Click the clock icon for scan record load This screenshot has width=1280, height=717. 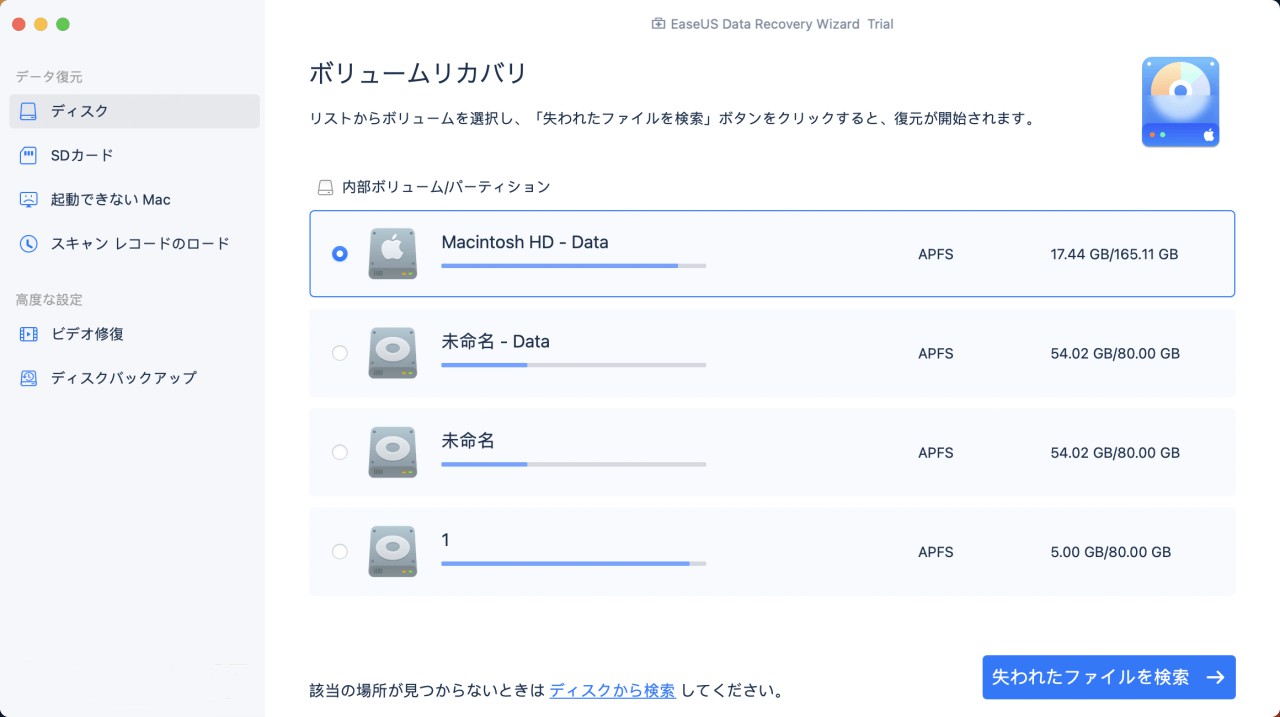click(29, 243)
